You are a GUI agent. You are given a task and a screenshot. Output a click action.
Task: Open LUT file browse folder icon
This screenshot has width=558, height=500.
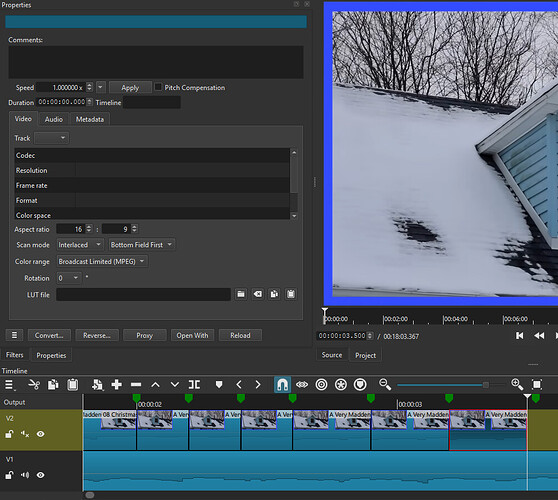coord(241,294)
